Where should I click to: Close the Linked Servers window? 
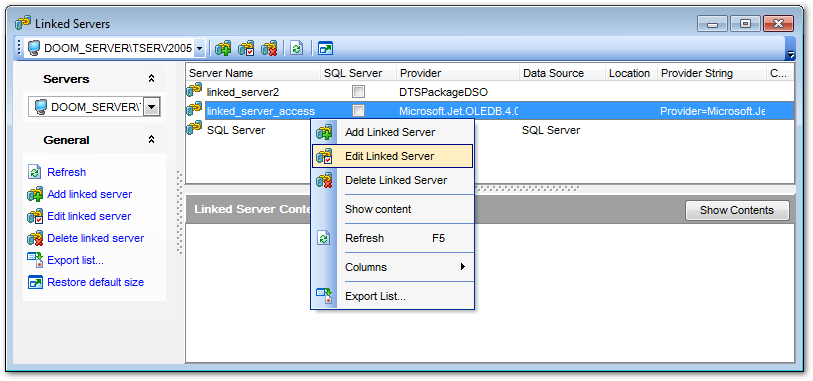778,24
